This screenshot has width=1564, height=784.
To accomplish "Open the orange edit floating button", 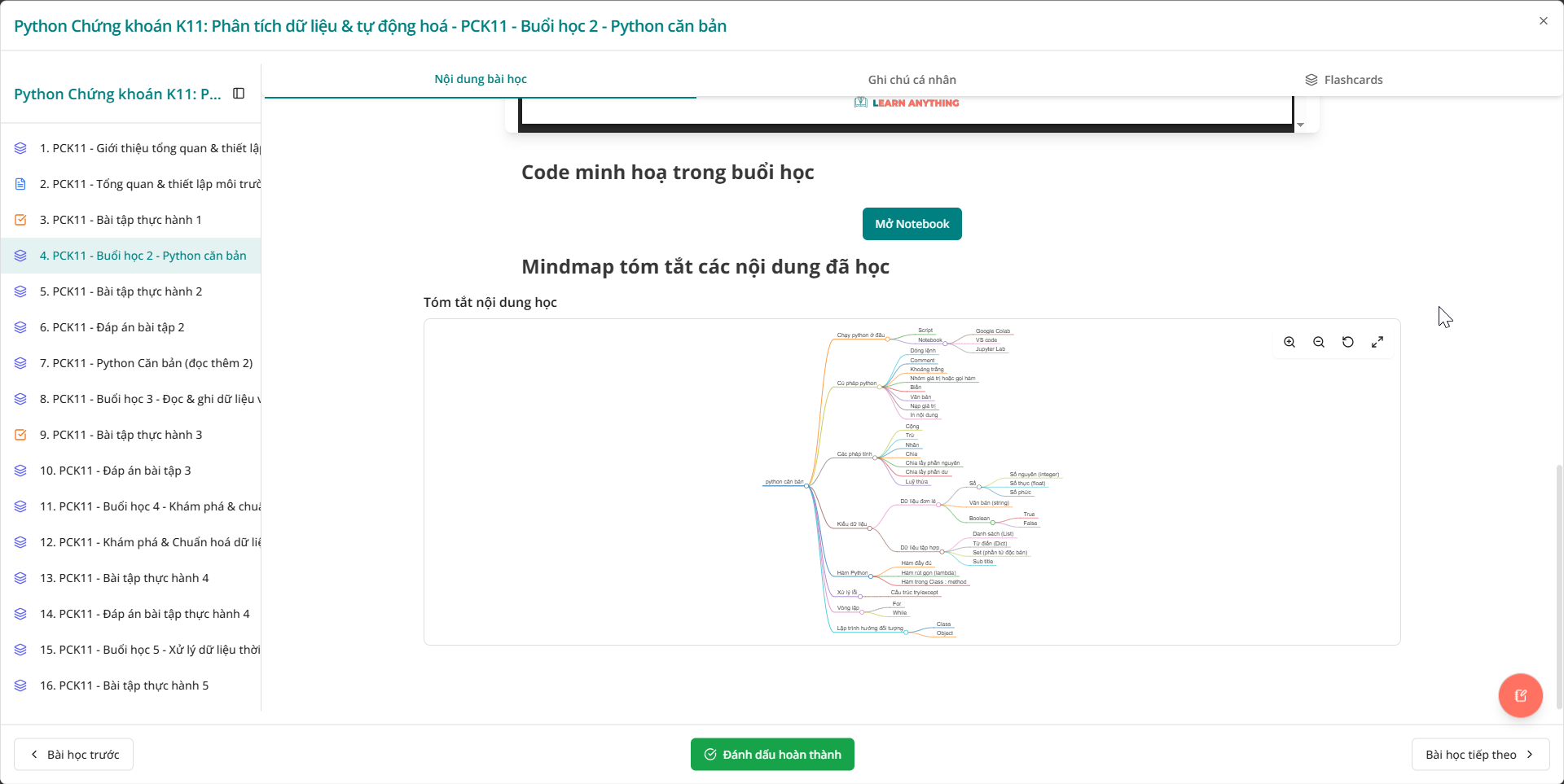I will pos(1520,695).
